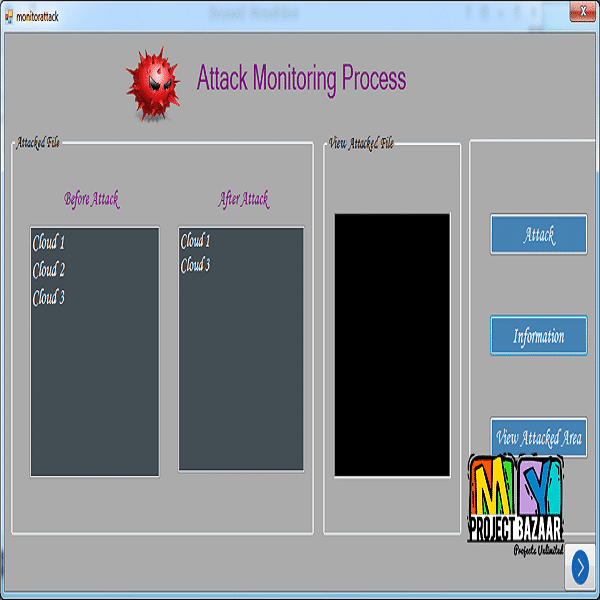The height and width of the screenshot is (600, 600).
Task: Click the View Attacked File group label
Action: [x=361, y=143]
